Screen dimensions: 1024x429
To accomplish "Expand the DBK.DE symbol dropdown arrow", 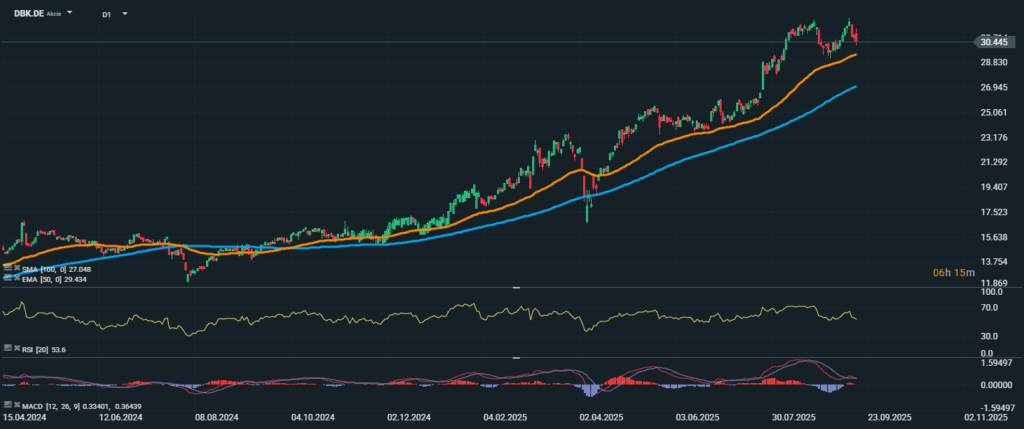I will click(x=69, y=14).
